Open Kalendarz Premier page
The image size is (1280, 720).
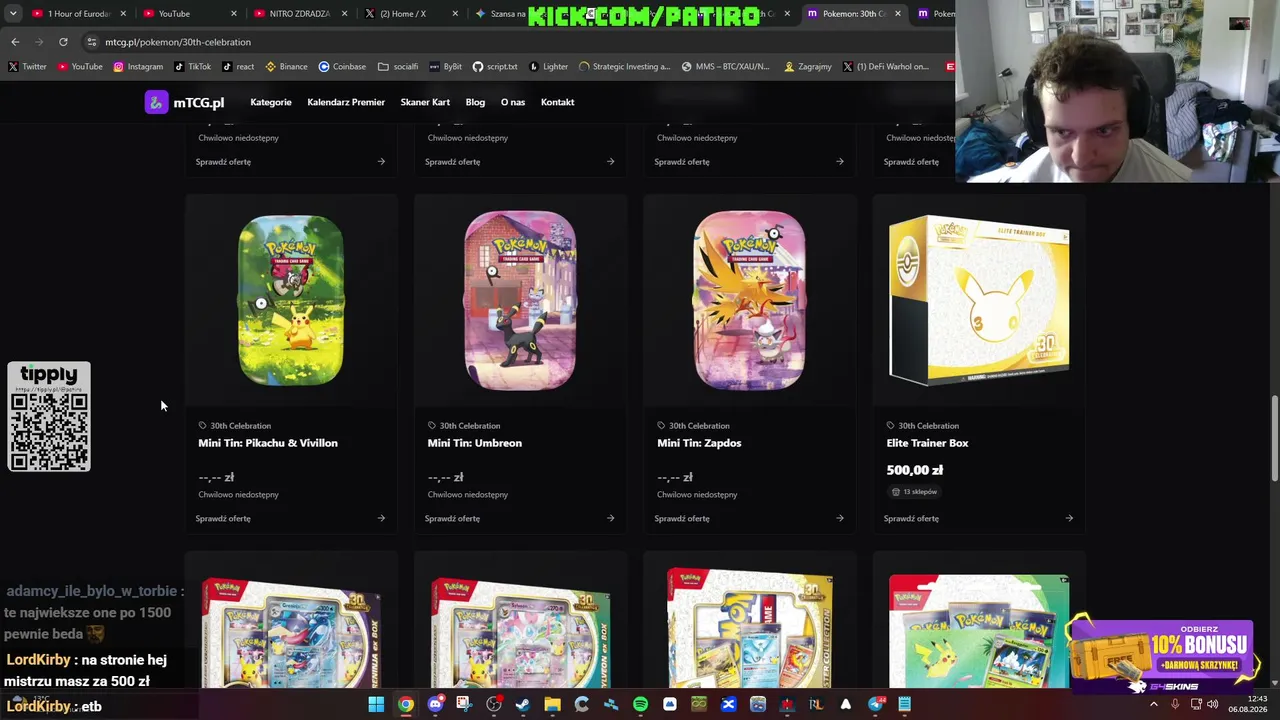coord(346,102)
